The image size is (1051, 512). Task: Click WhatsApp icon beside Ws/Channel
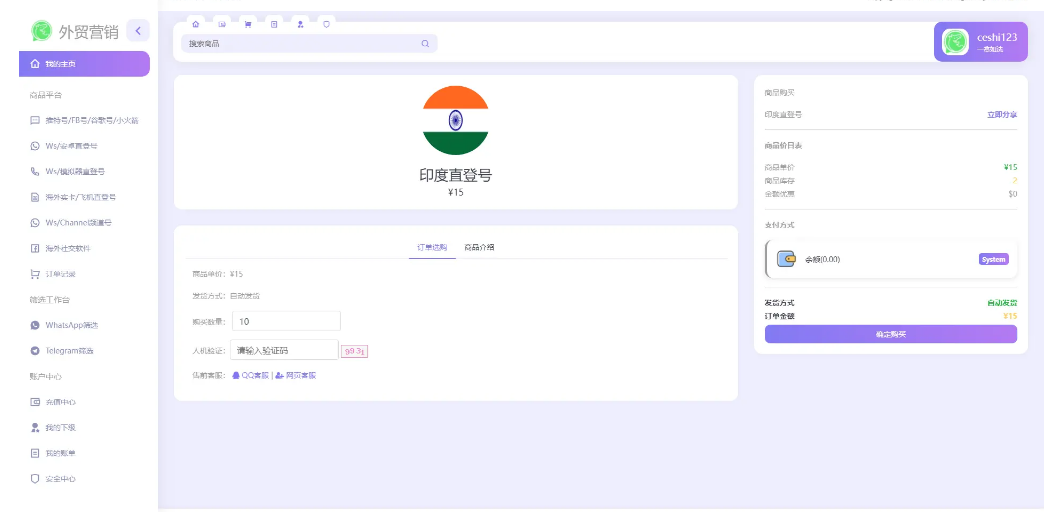[x=35, y=222]
